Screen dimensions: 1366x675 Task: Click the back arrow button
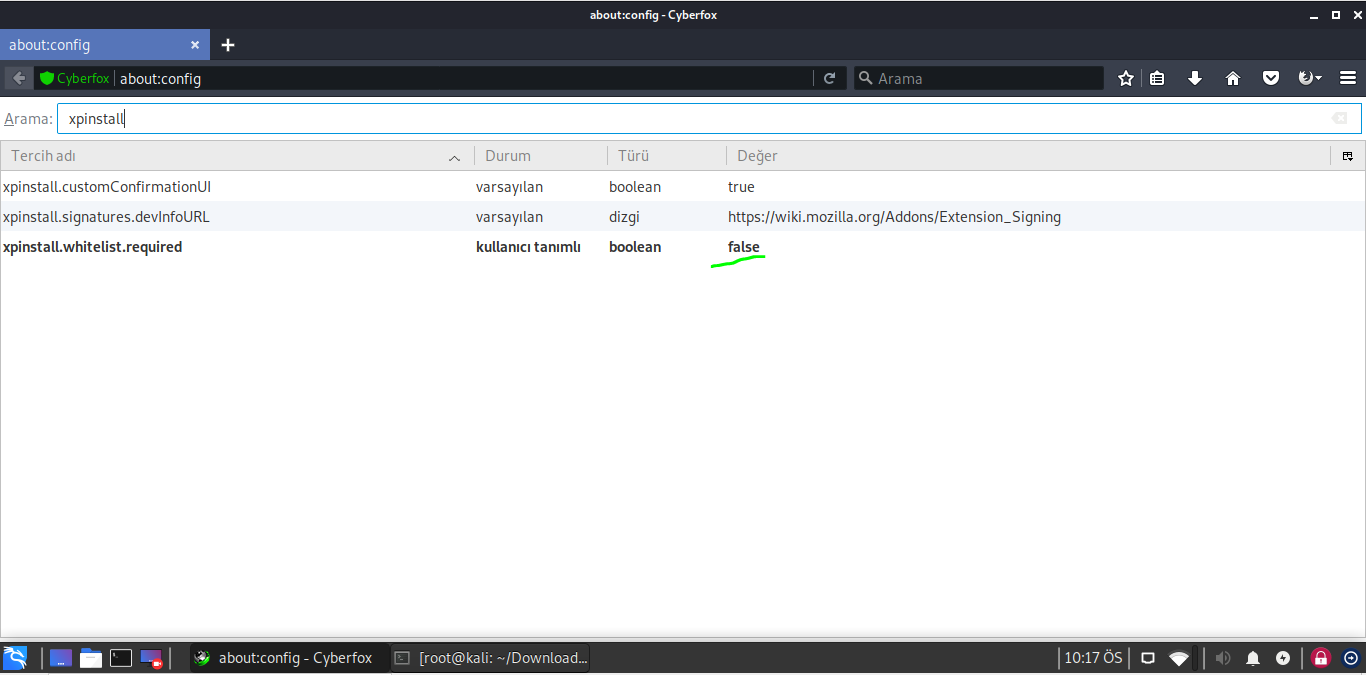tap(19, 78)
